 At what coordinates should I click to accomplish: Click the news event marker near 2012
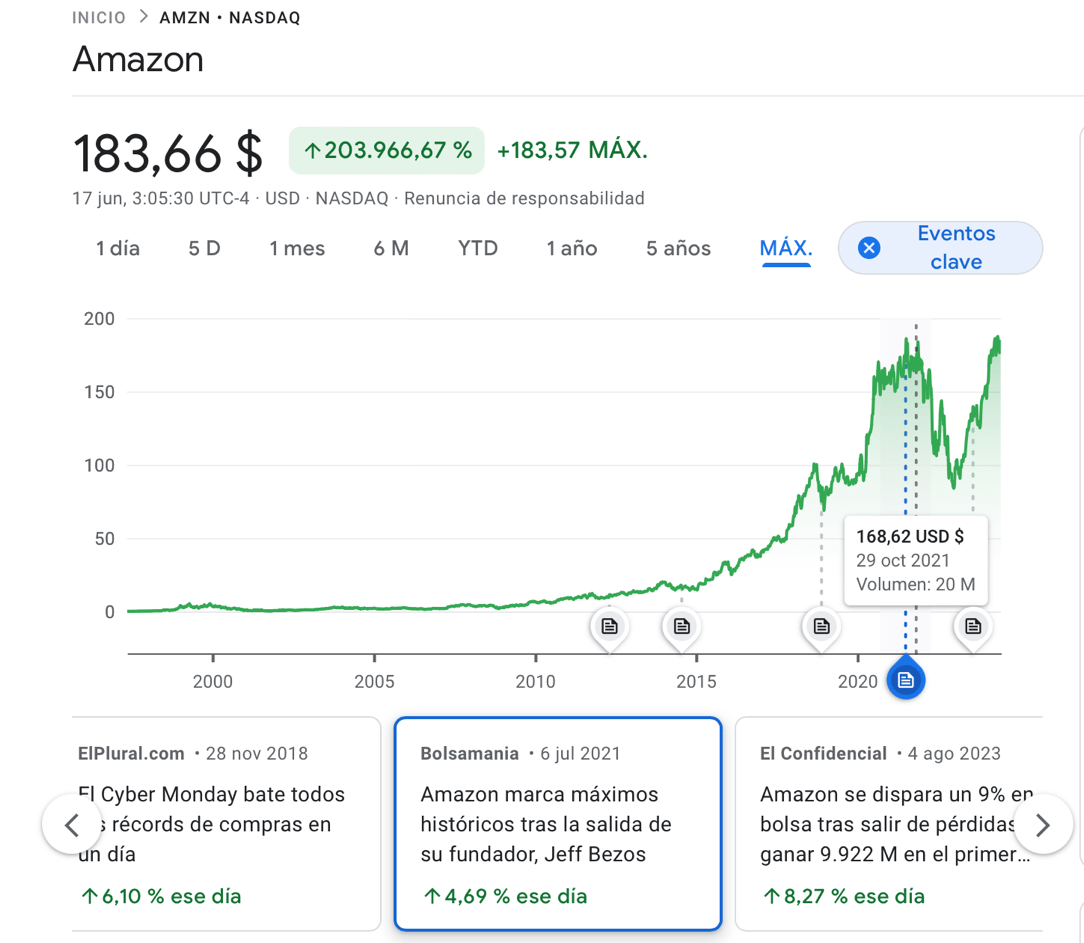pos(609,627)
